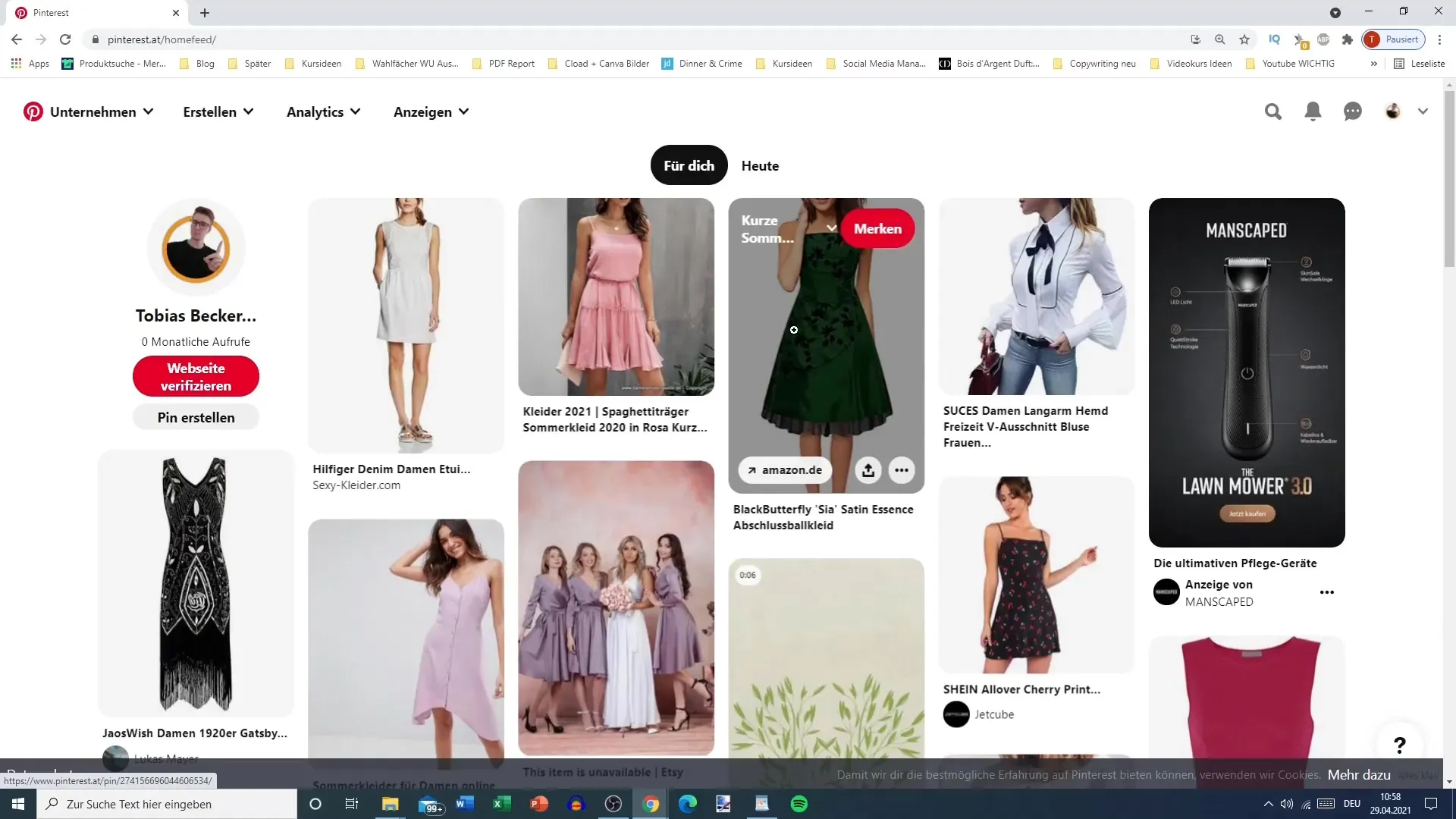Open the Leseliste reading list
The image size is (1456, 819).
click(x=1420, y=64)
